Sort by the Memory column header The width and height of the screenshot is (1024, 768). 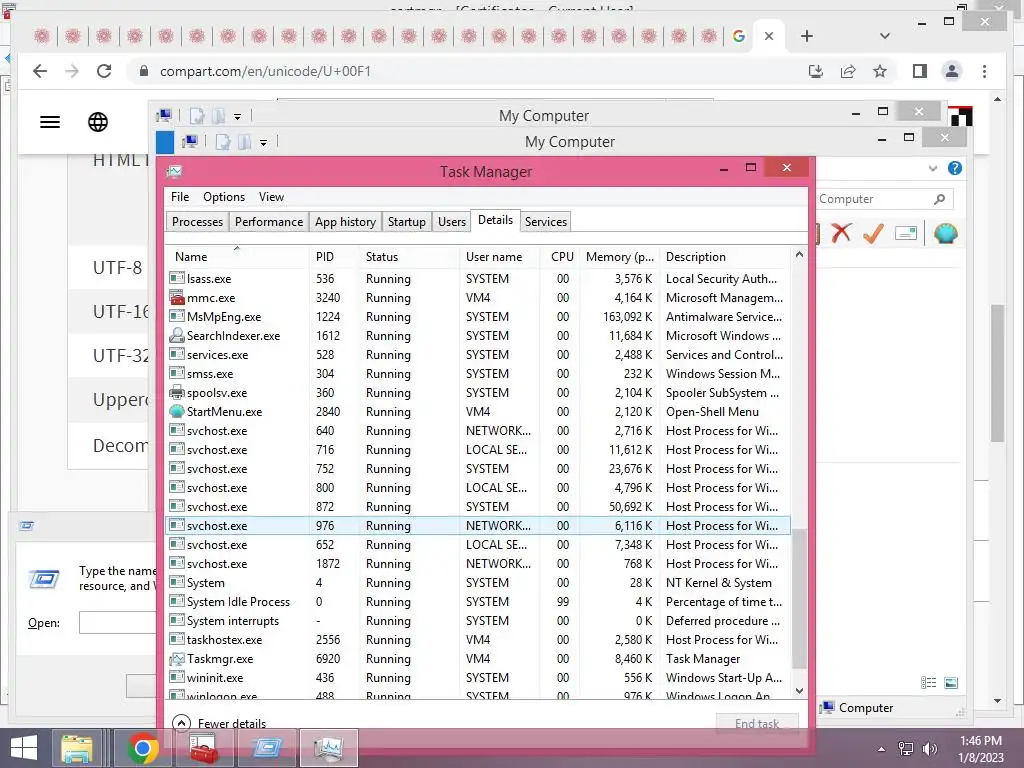[x=619, y=257]
